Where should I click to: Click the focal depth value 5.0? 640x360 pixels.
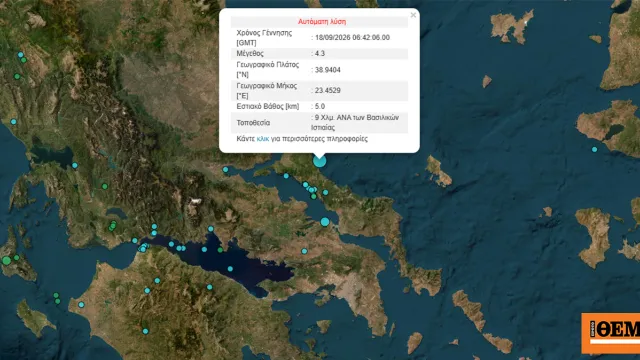click(x=320, y=107)
